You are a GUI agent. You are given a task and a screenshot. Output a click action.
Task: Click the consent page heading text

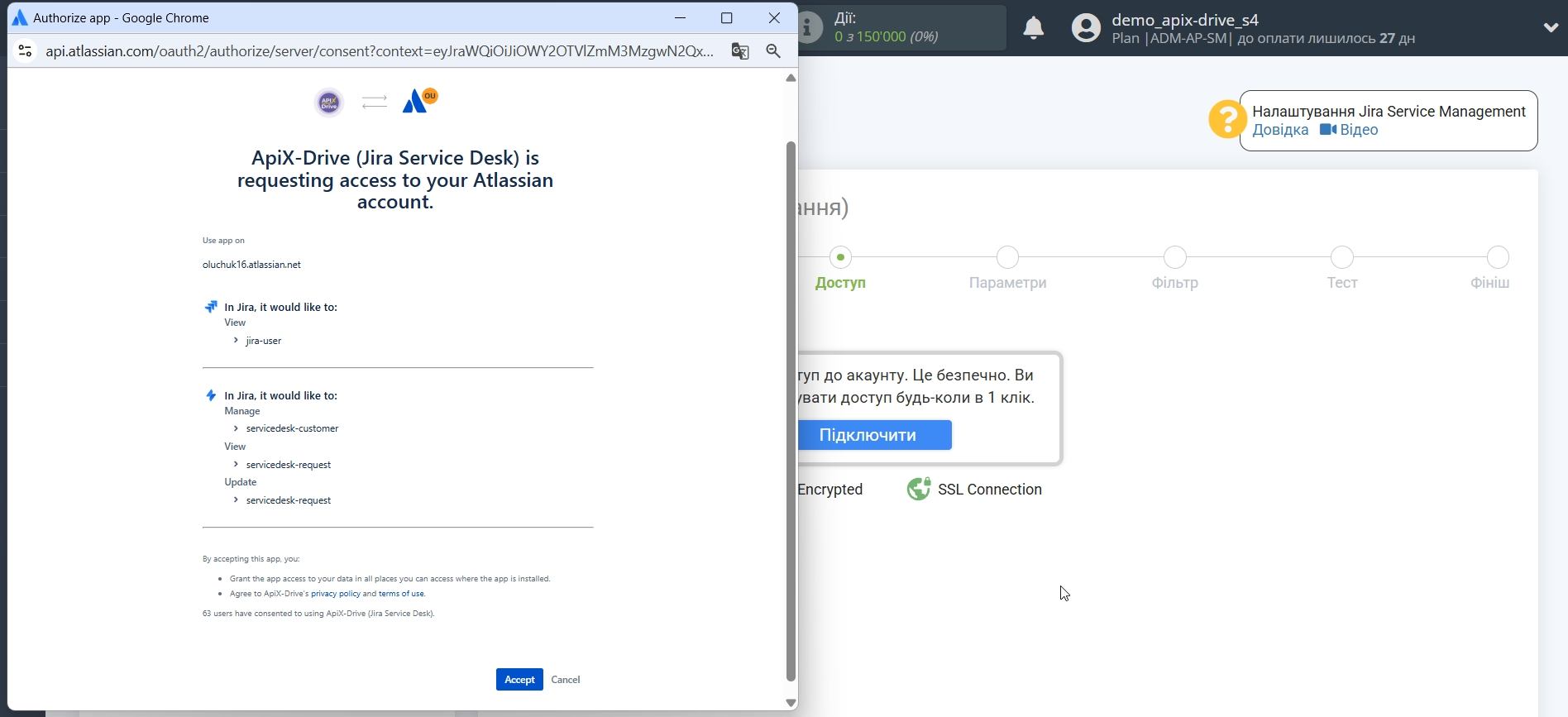point(395,180)
